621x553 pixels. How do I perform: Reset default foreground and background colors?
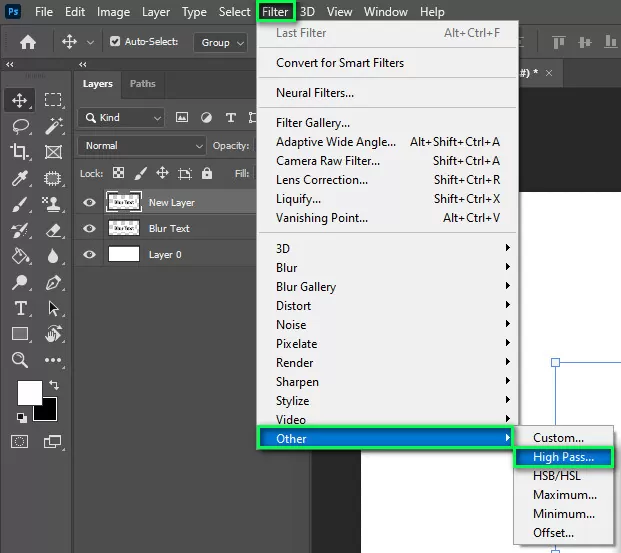22,418
